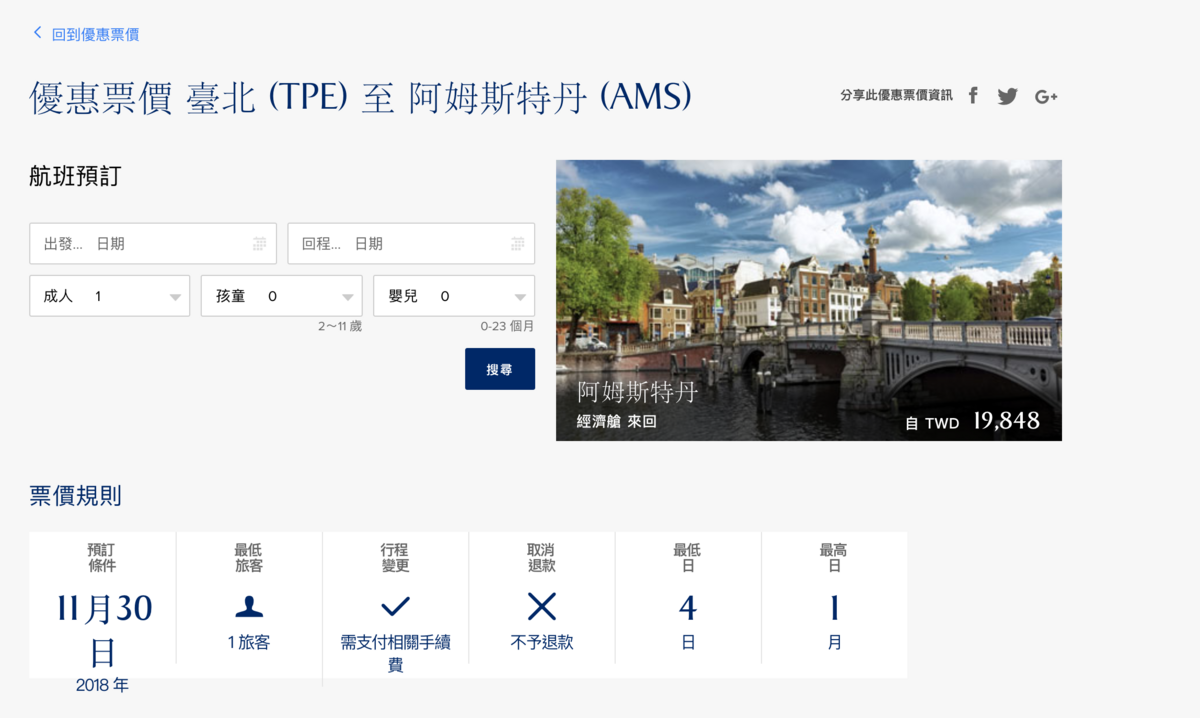
Task: Click the 不予退款 text
Action: 542,643
